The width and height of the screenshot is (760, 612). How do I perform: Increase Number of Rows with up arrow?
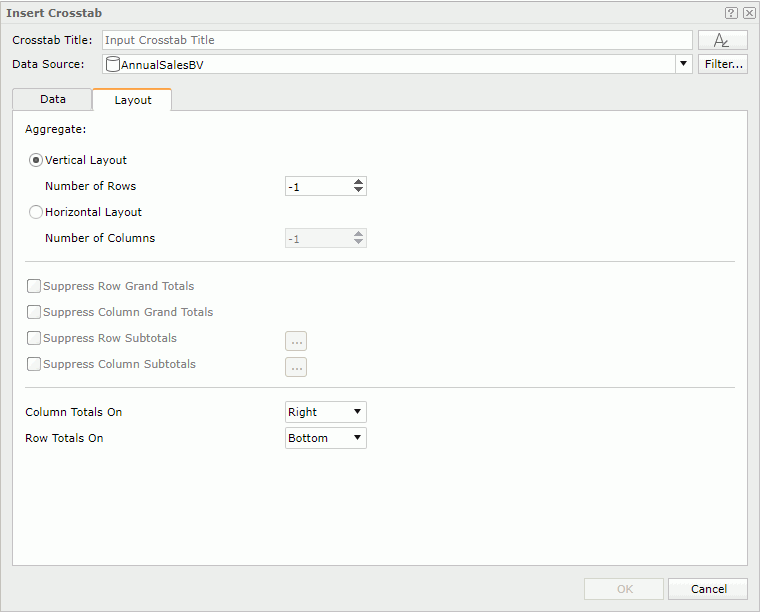[359, 182]
